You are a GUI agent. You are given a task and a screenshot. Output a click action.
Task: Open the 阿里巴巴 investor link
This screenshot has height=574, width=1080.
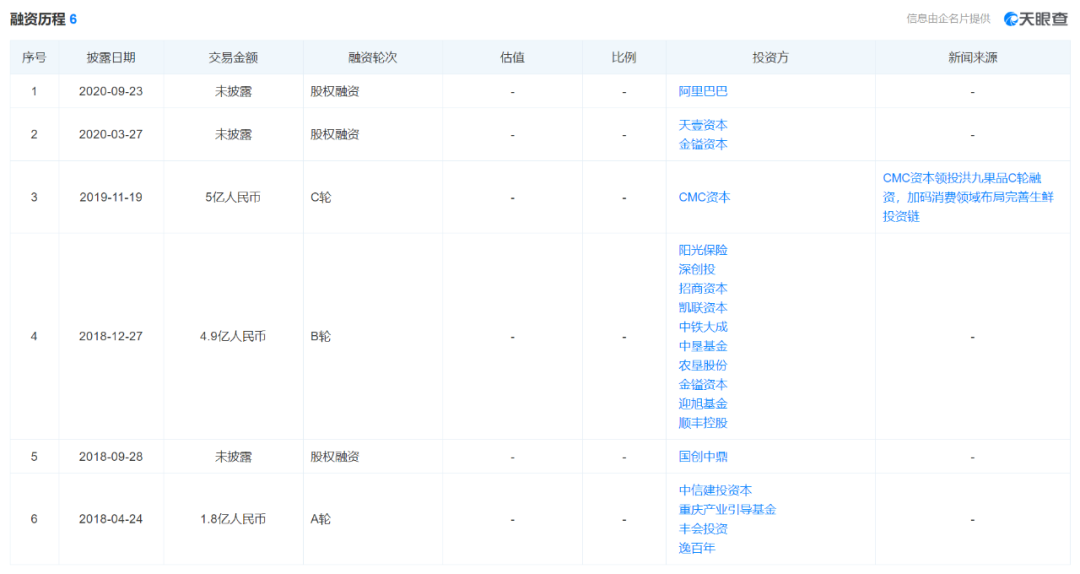(x=703, y=91)
